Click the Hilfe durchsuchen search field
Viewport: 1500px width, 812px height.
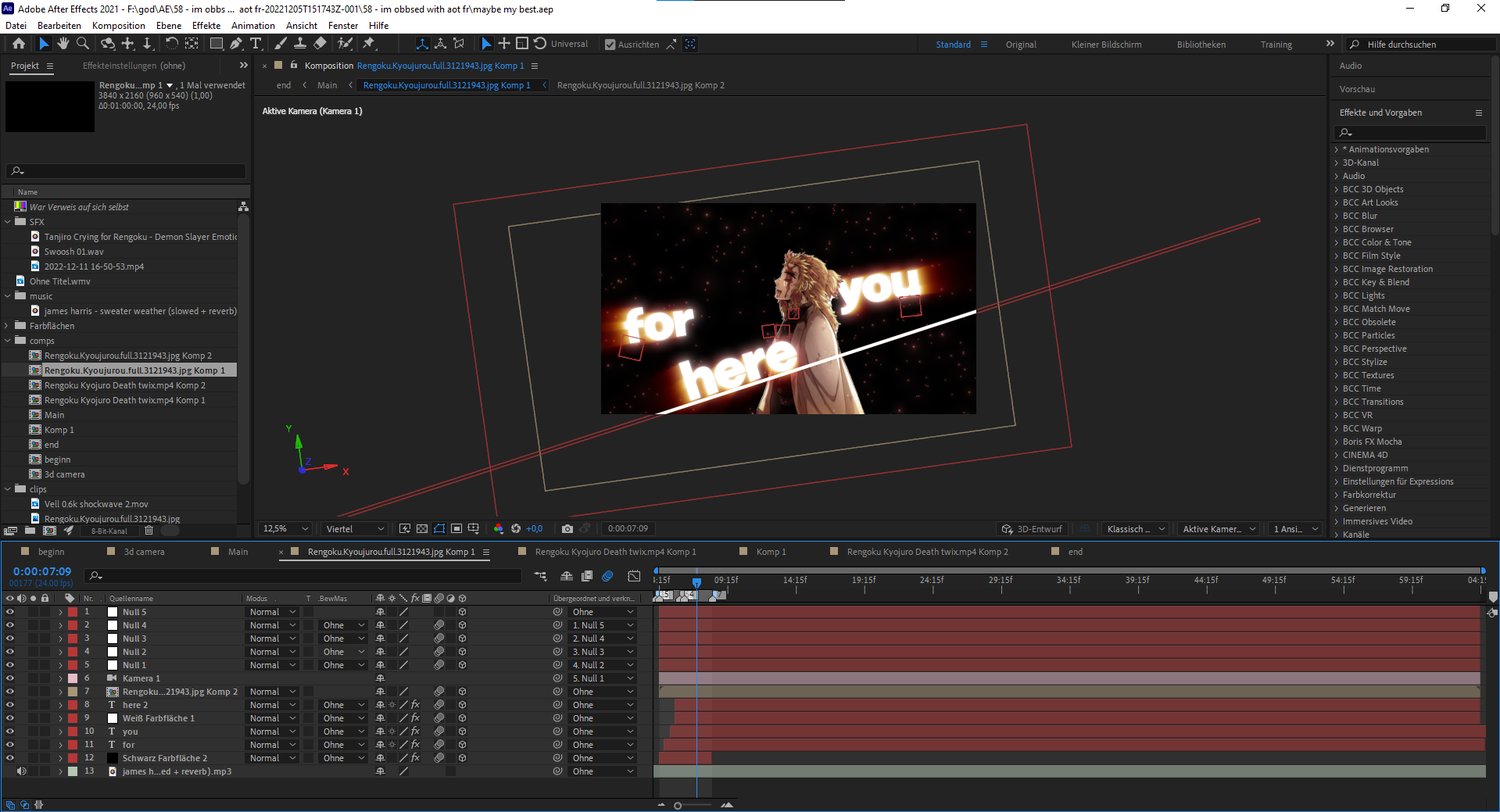point(1421,45)
